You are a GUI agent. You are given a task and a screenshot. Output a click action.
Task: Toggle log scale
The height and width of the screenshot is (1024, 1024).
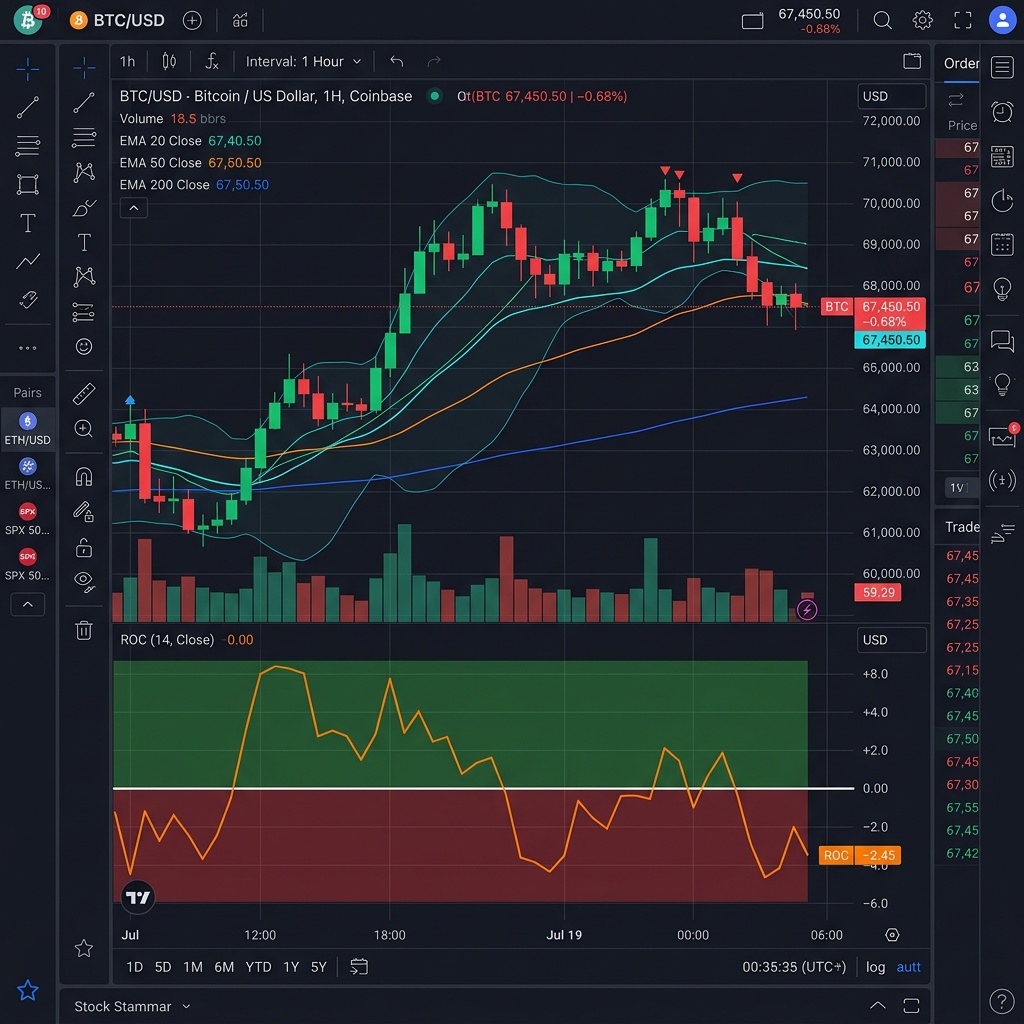point(875,967)
